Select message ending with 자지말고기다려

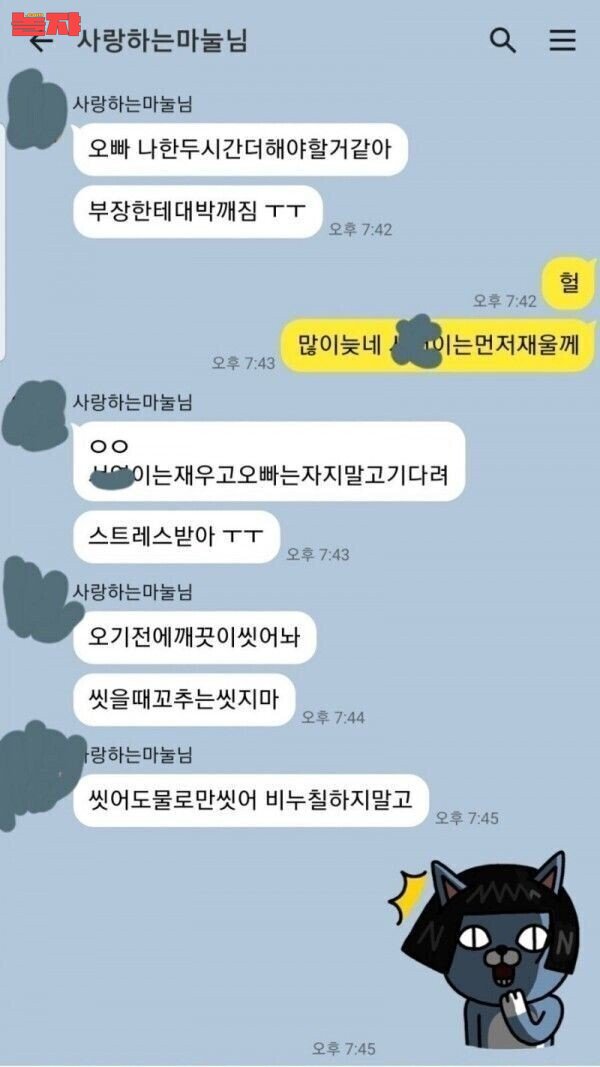click(269, 461)
